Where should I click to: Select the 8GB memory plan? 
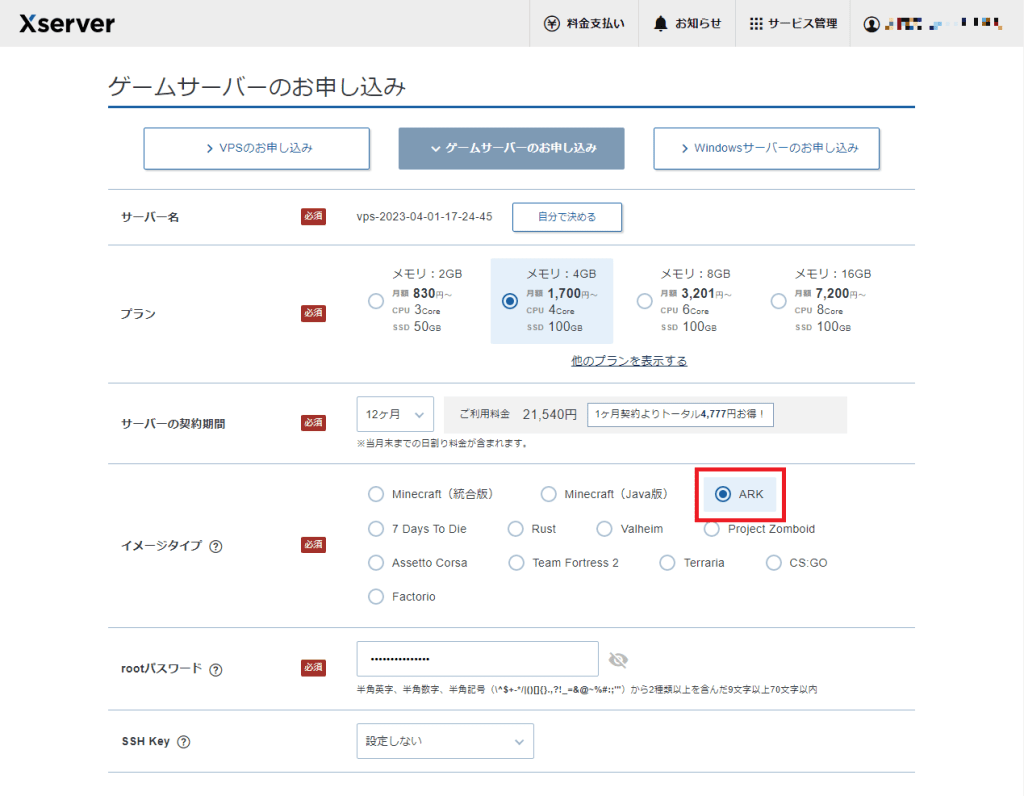645,301
